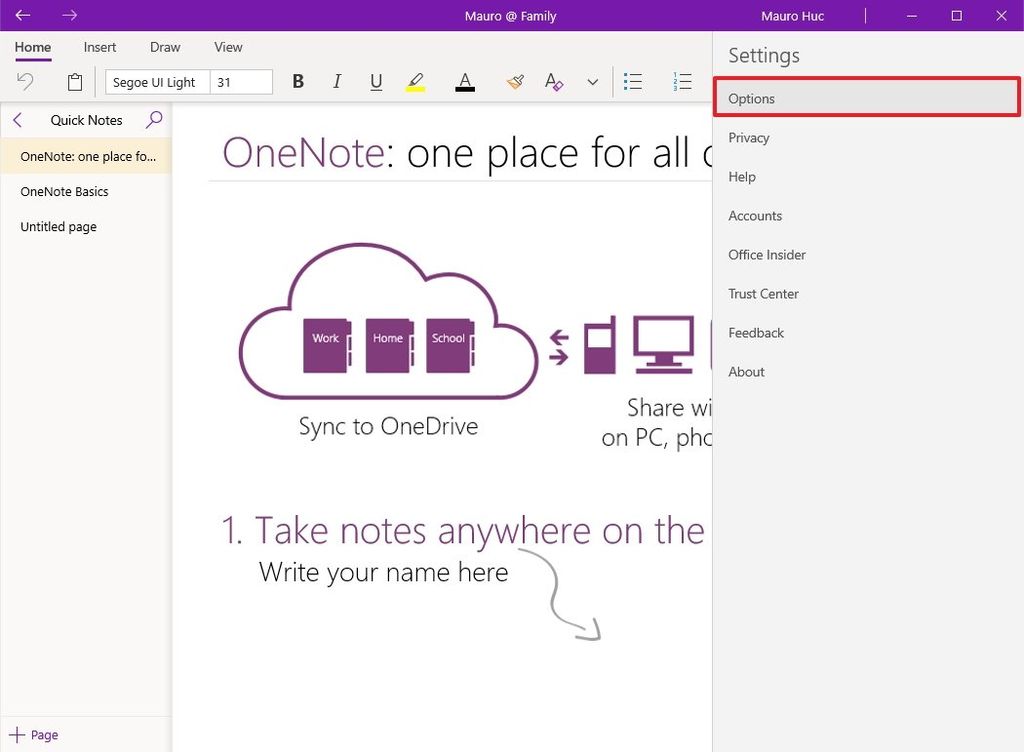Open the Clipboard paste icon
Viewport: 1024px width, 752px height.
[x=74, y=82]
